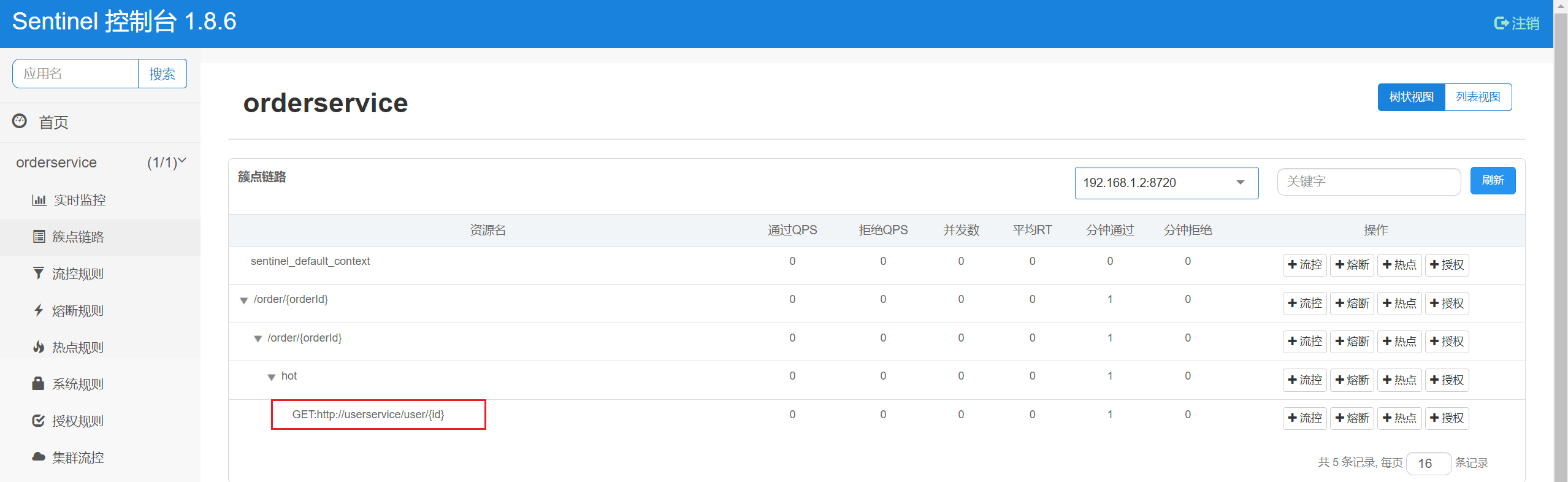Viewport: 1568px width, 482px height.
Task: Click the 授权规则 checkmark icon
Action: coord(39,421)
